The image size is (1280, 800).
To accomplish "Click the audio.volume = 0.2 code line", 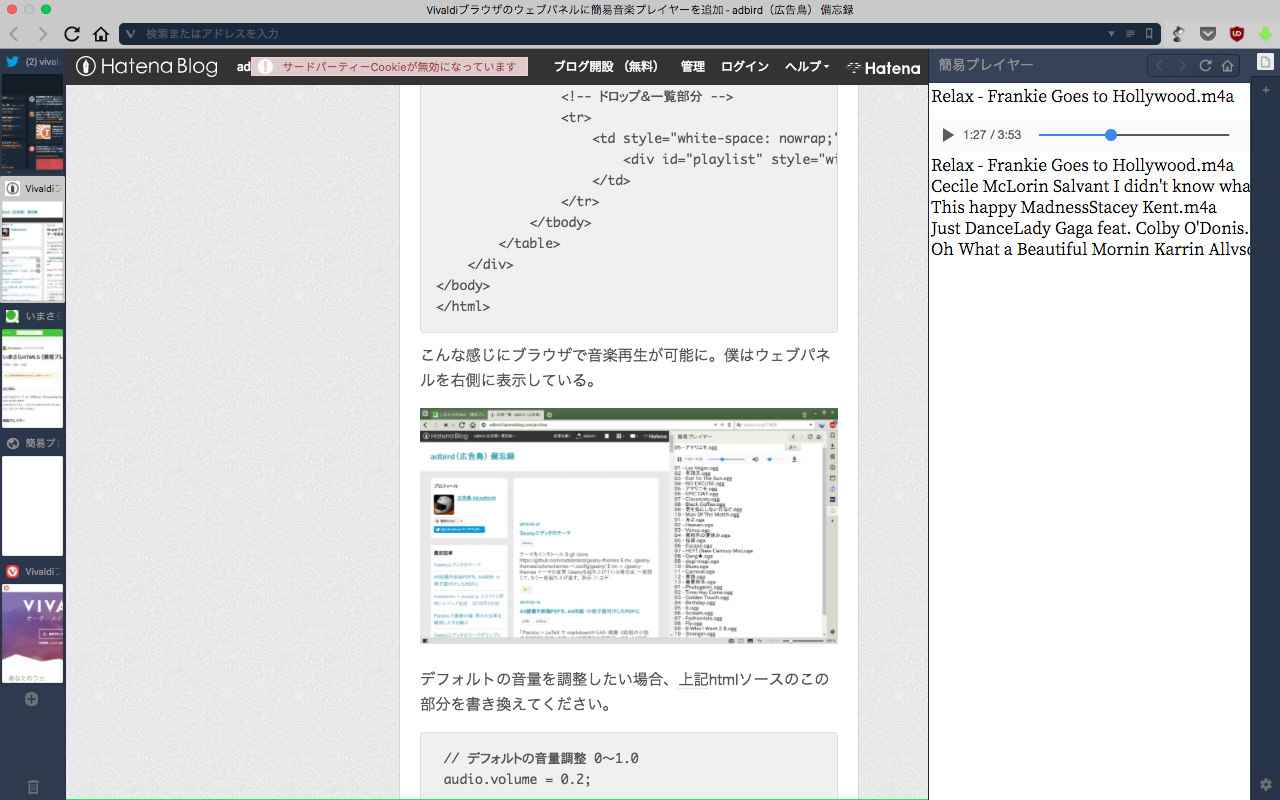I will 517,780.
